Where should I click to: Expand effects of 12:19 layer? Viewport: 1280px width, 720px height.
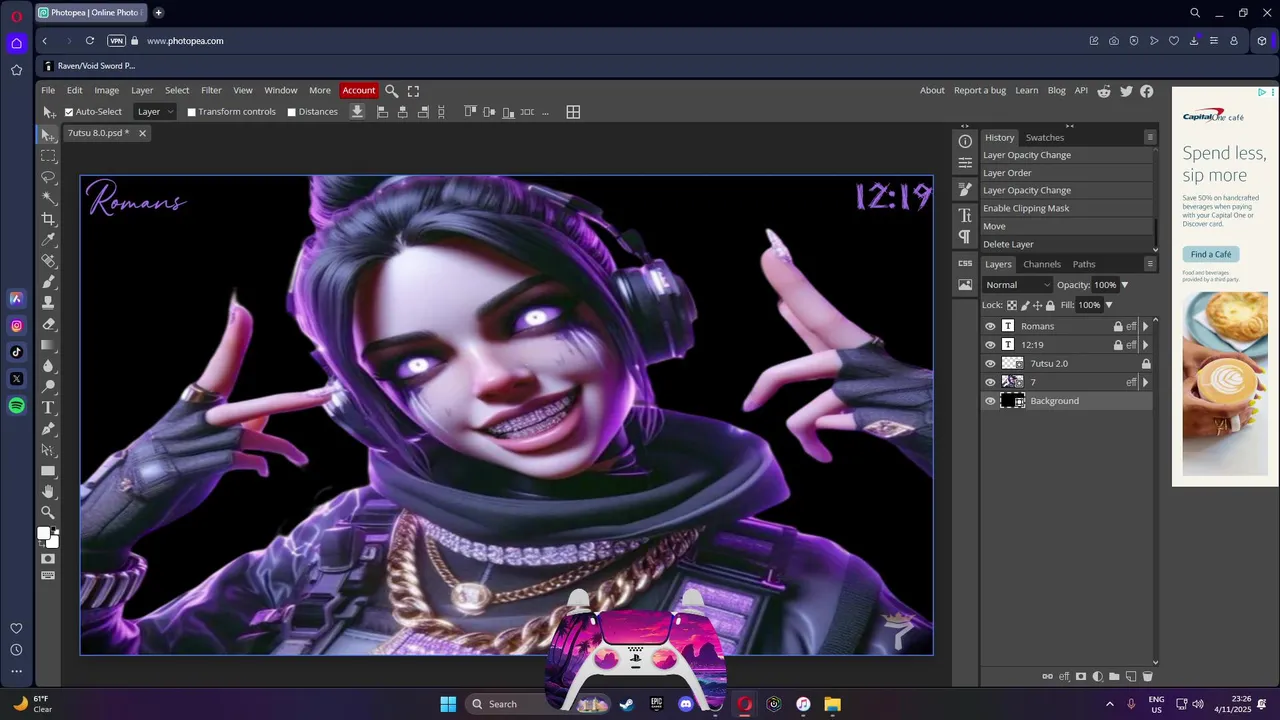(1145, 345)
